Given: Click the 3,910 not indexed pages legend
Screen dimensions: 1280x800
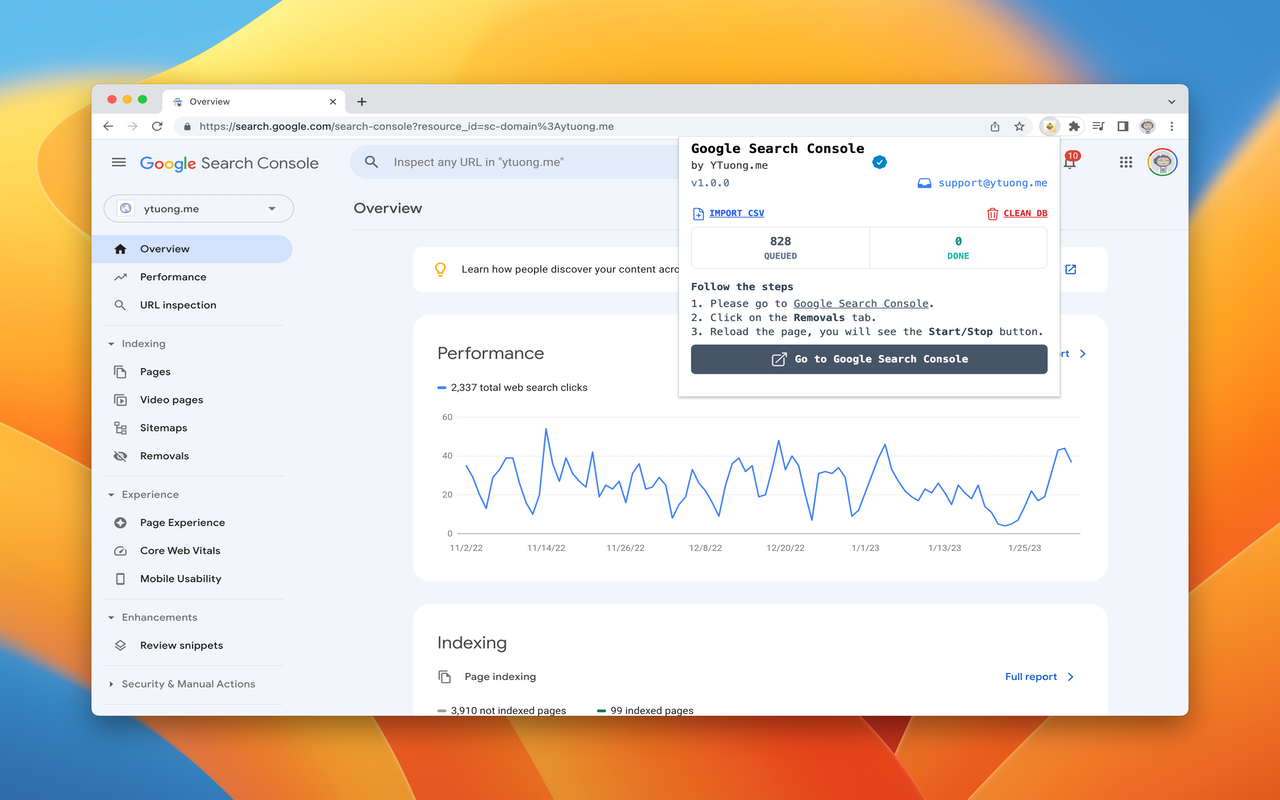Looking at the screenshot, I should 501,711.
